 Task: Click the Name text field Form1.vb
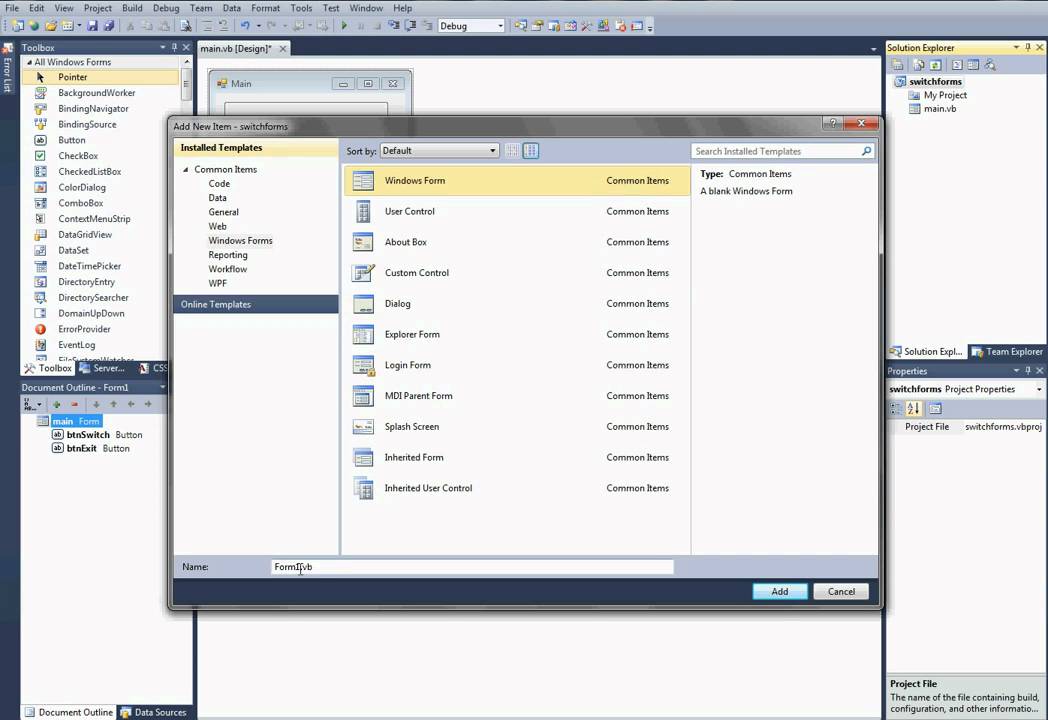(x=472, y=567)
